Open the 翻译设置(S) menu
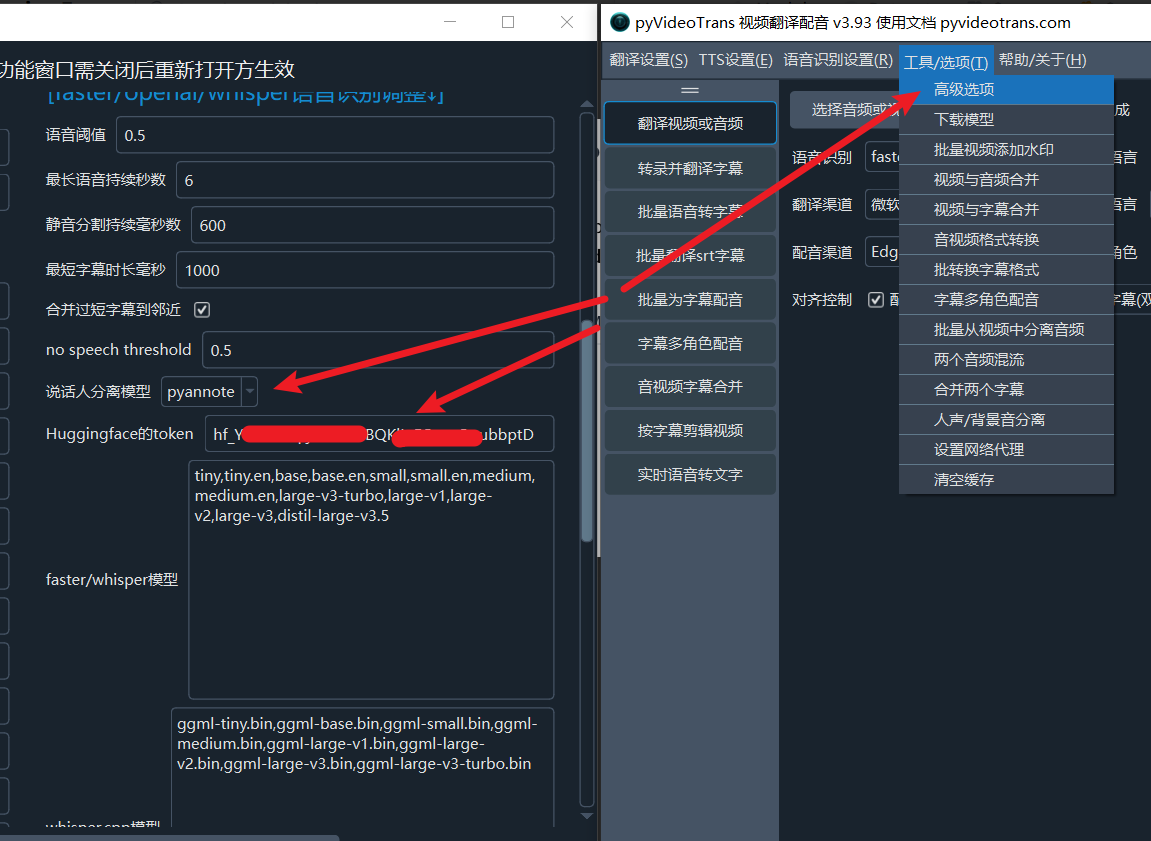 tap(649, 60)
